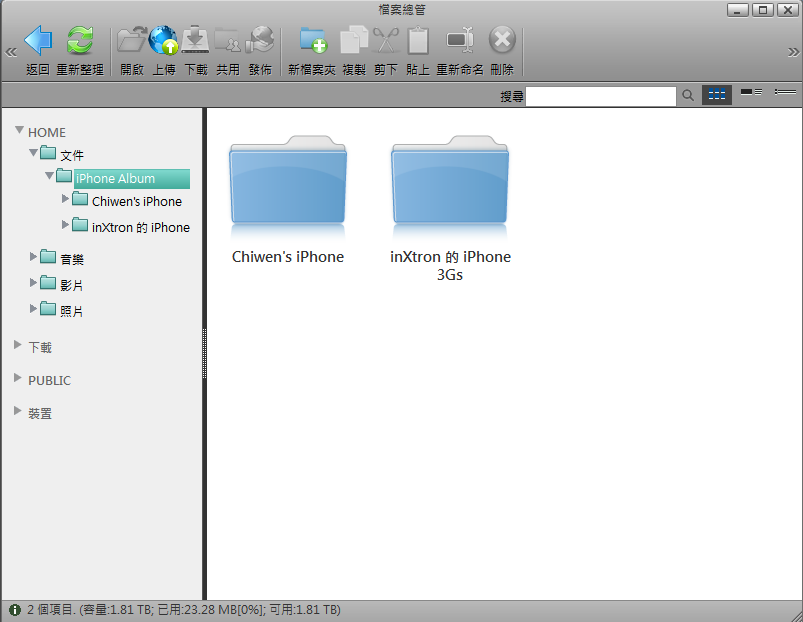Click the magnifier search button
803x622 pixels.
pyautogui.click(x=688, y=95)
